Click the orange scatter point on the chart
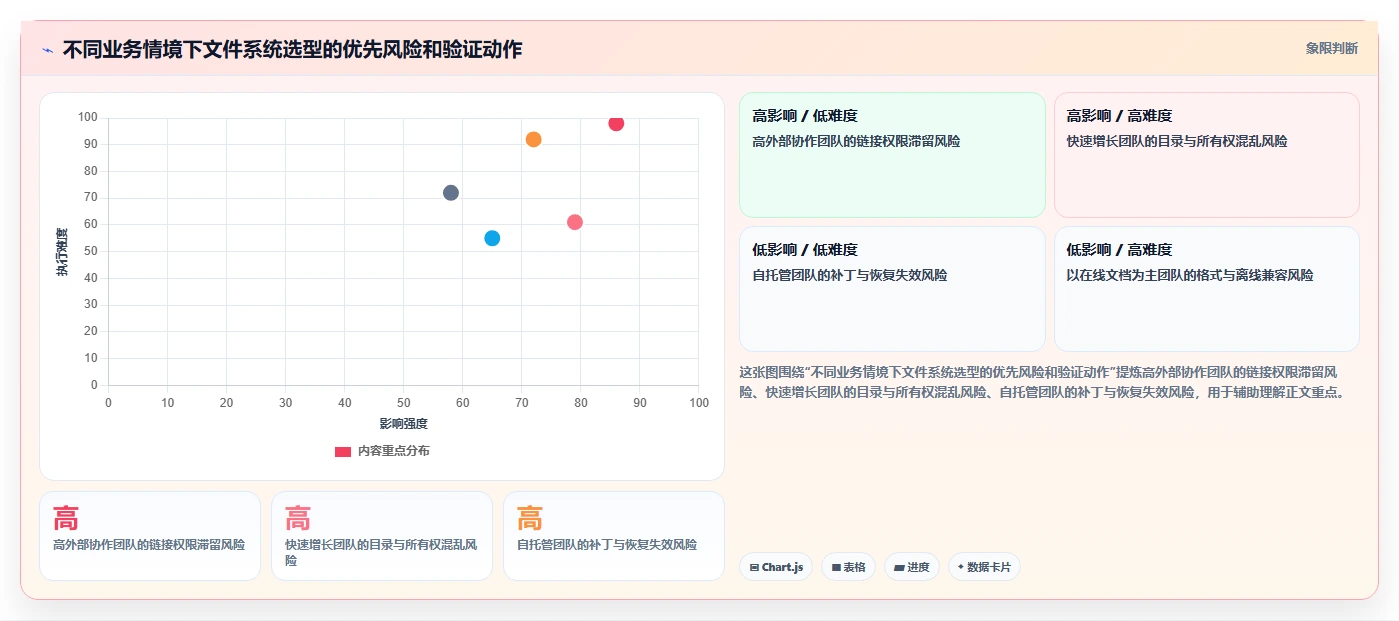Viewport: 1399px width, 621px height. click(533, 139)
